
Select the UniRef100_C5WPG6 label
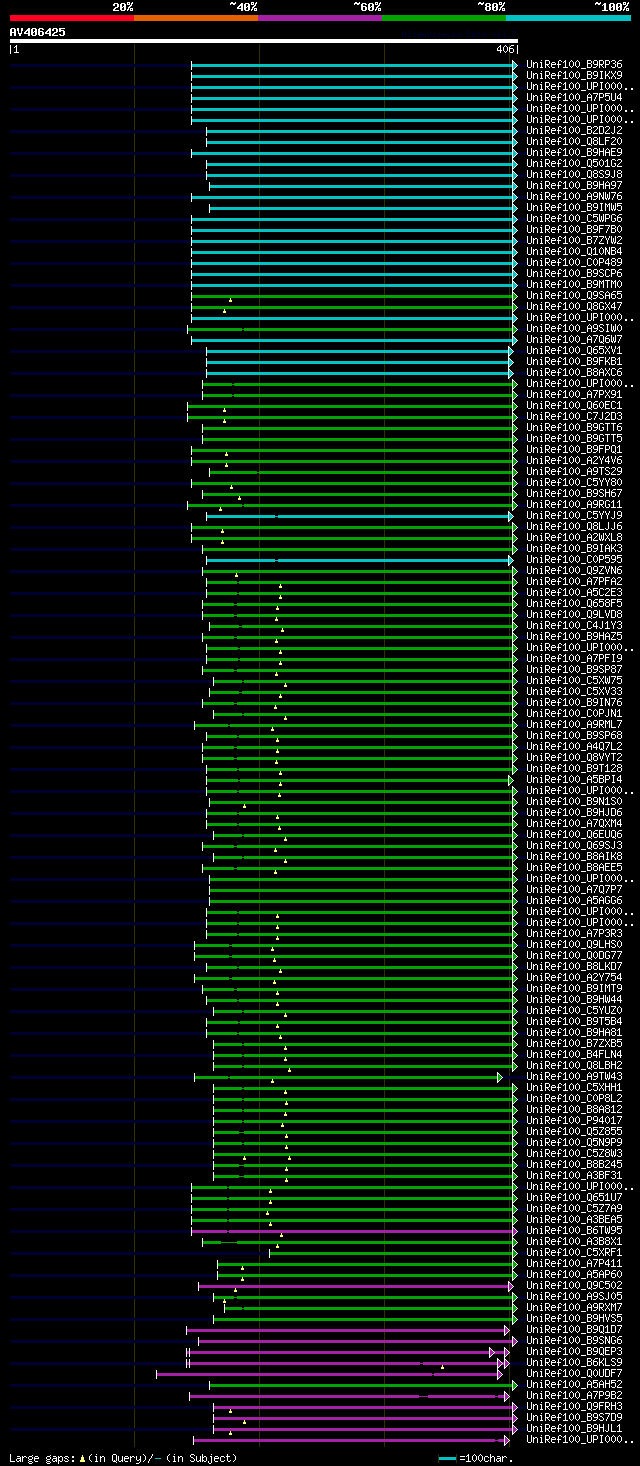pos(574,218)
